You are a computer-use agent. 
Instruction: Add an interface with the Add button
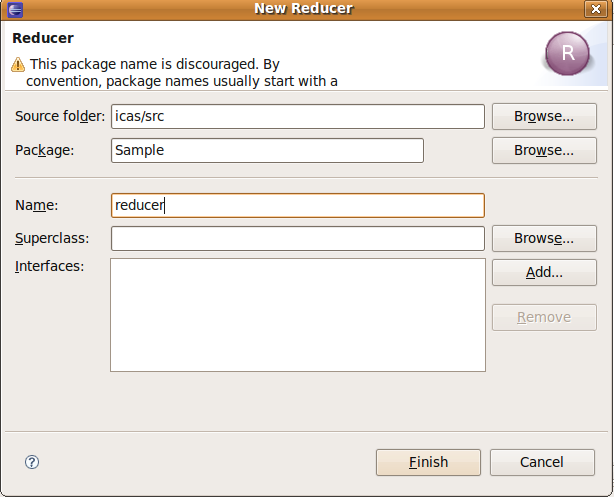click(544, 272)
